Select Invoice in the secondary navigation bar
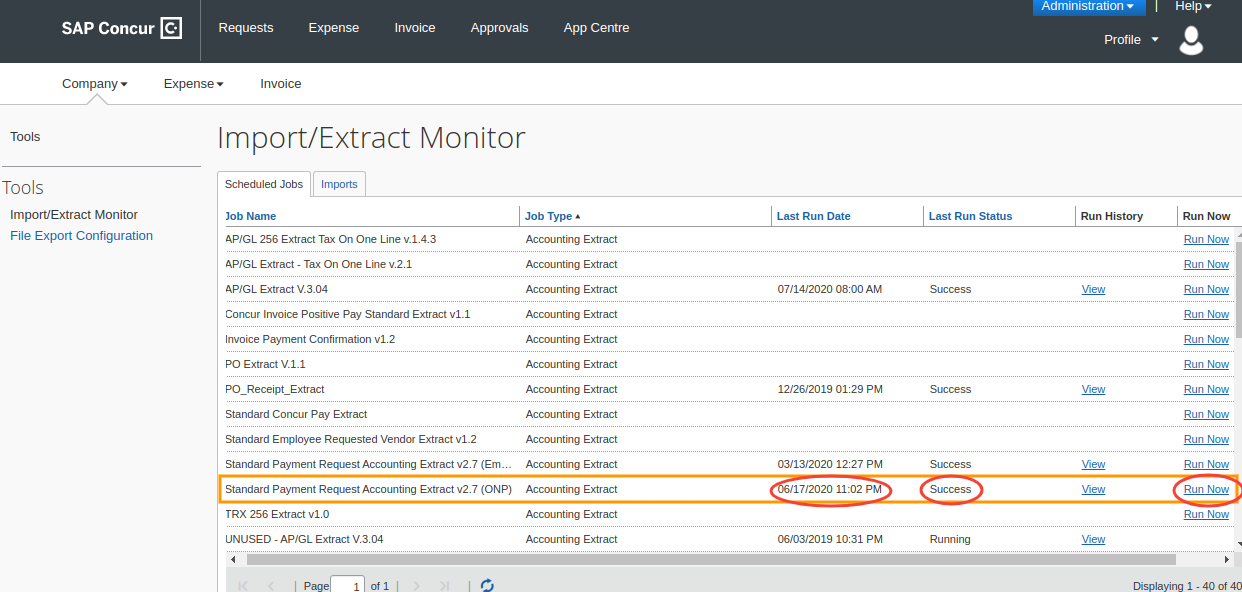 click(281, 84)
